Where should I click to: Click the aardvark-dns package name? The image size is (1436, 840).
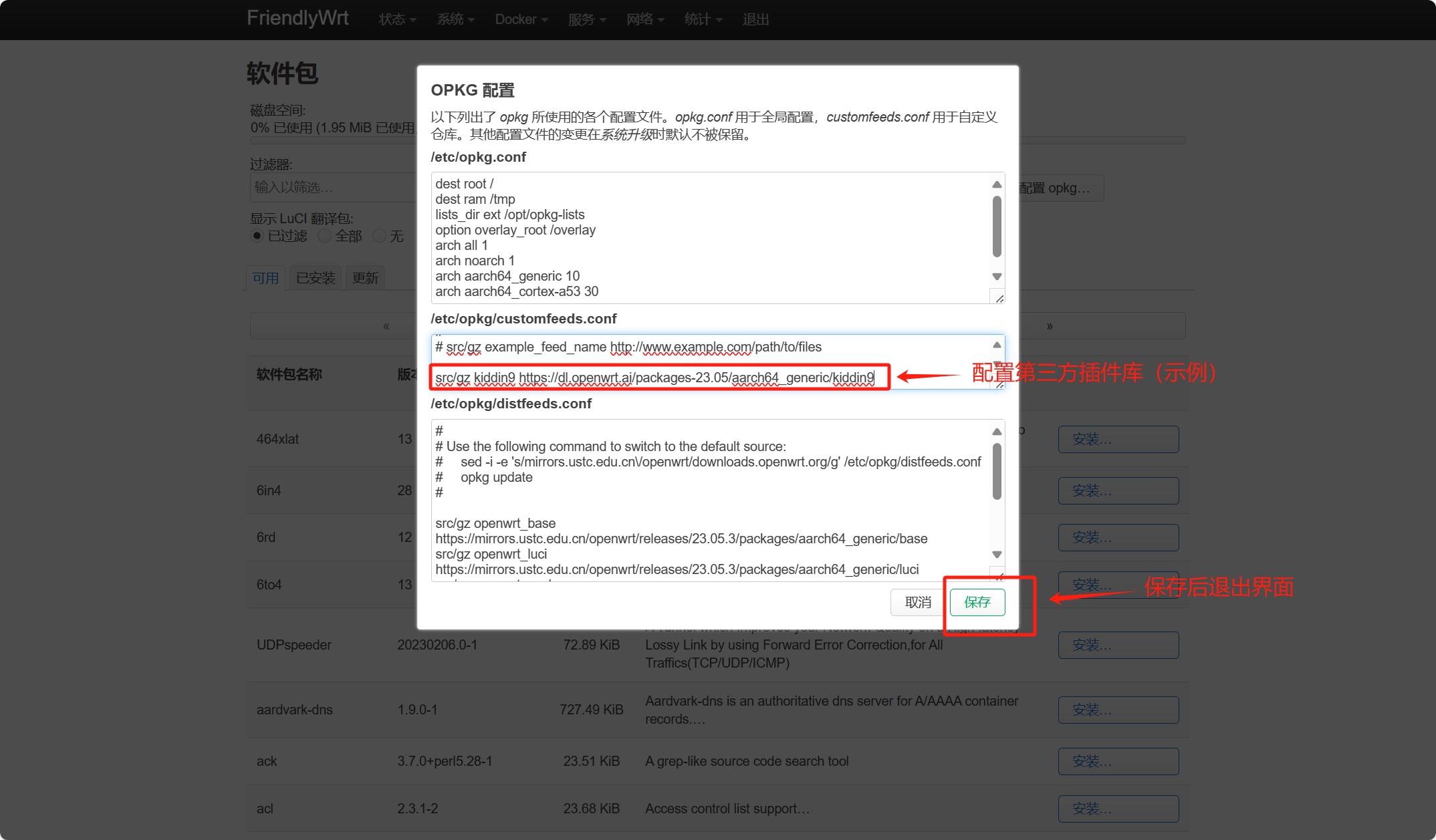point(294,710)
